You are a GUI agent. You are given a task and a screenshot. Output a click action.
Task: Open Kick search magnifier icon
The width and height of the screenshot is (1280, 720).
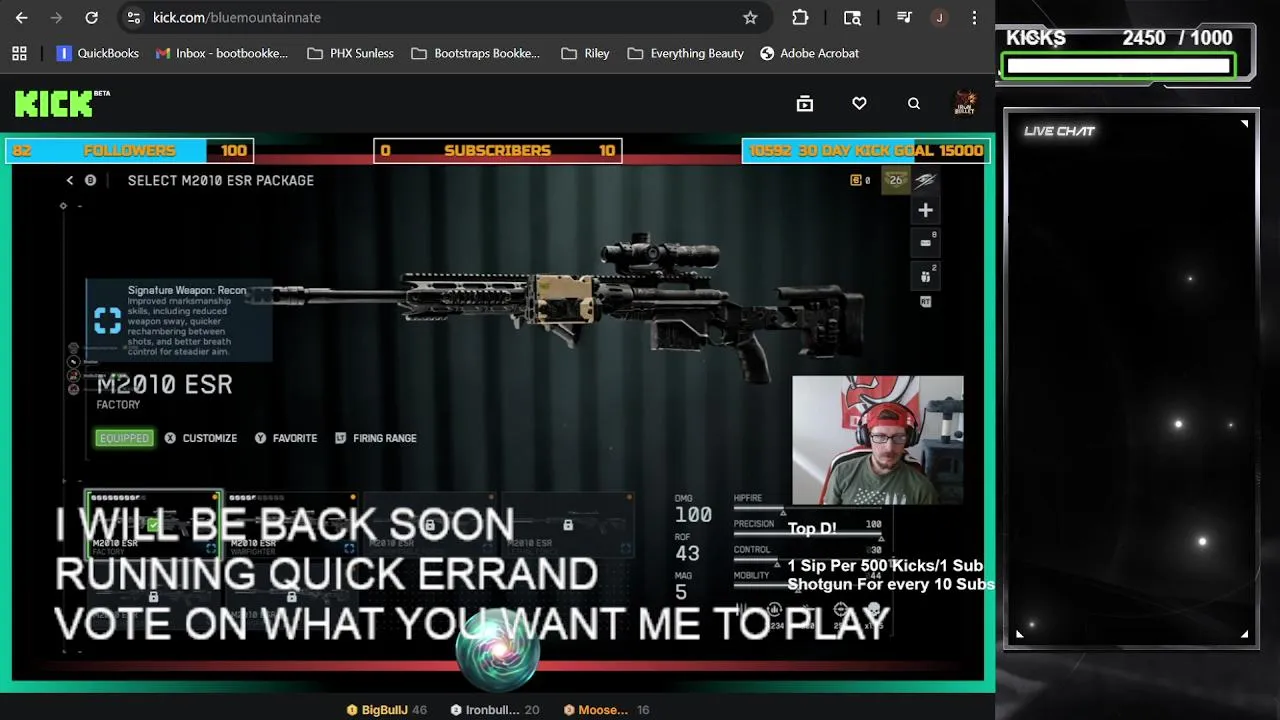coord(913,103)
